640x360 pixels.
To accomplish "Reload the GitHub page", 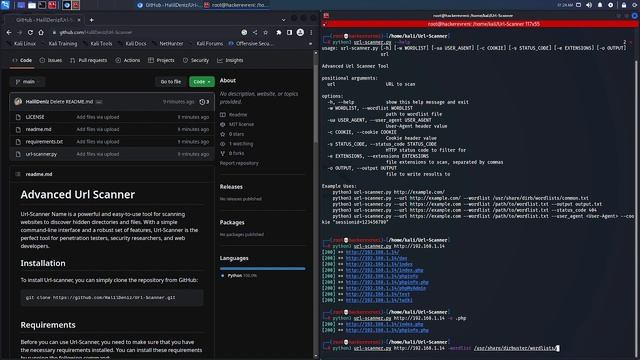I will click(30, 32).
